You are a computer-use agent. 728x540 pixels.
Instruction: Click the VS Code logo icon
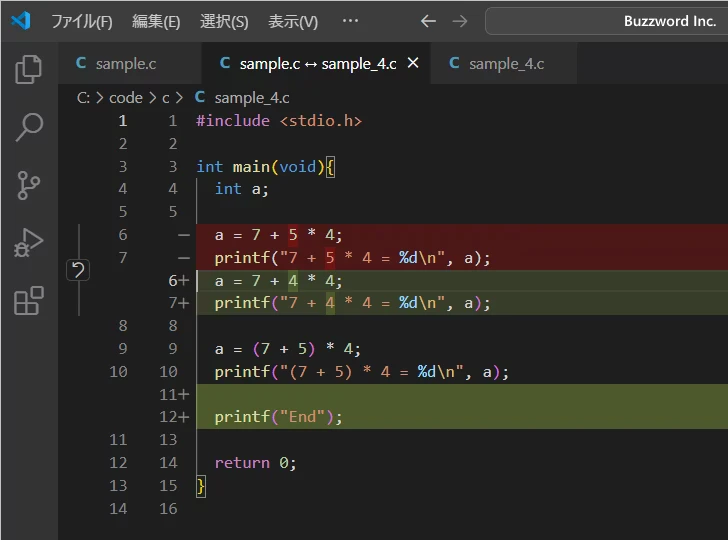point(21,21)
